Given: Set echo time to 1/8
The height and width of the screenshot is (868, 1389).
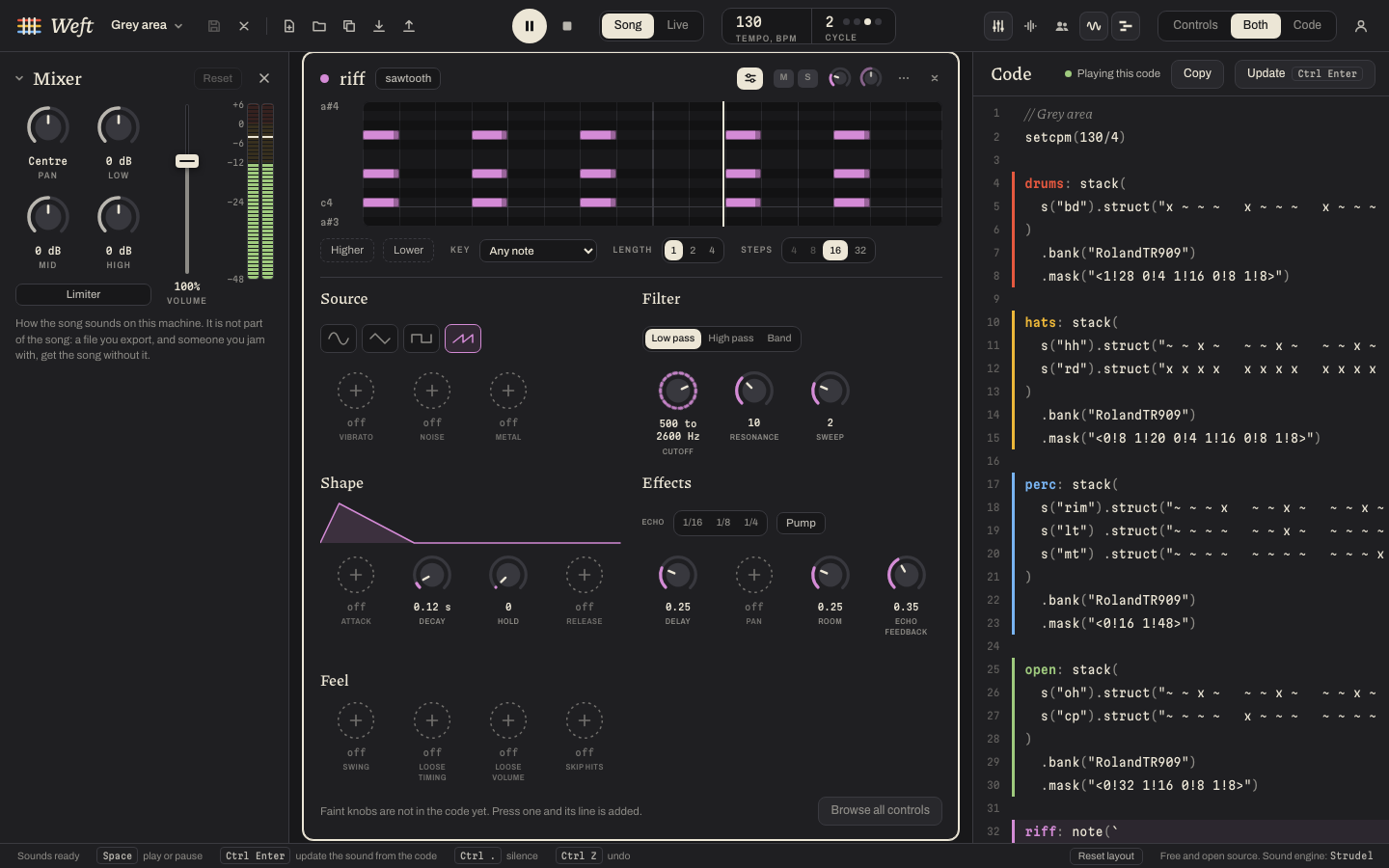Looking at the screenshot, I should pyautogui.click(x=723, y=523).
